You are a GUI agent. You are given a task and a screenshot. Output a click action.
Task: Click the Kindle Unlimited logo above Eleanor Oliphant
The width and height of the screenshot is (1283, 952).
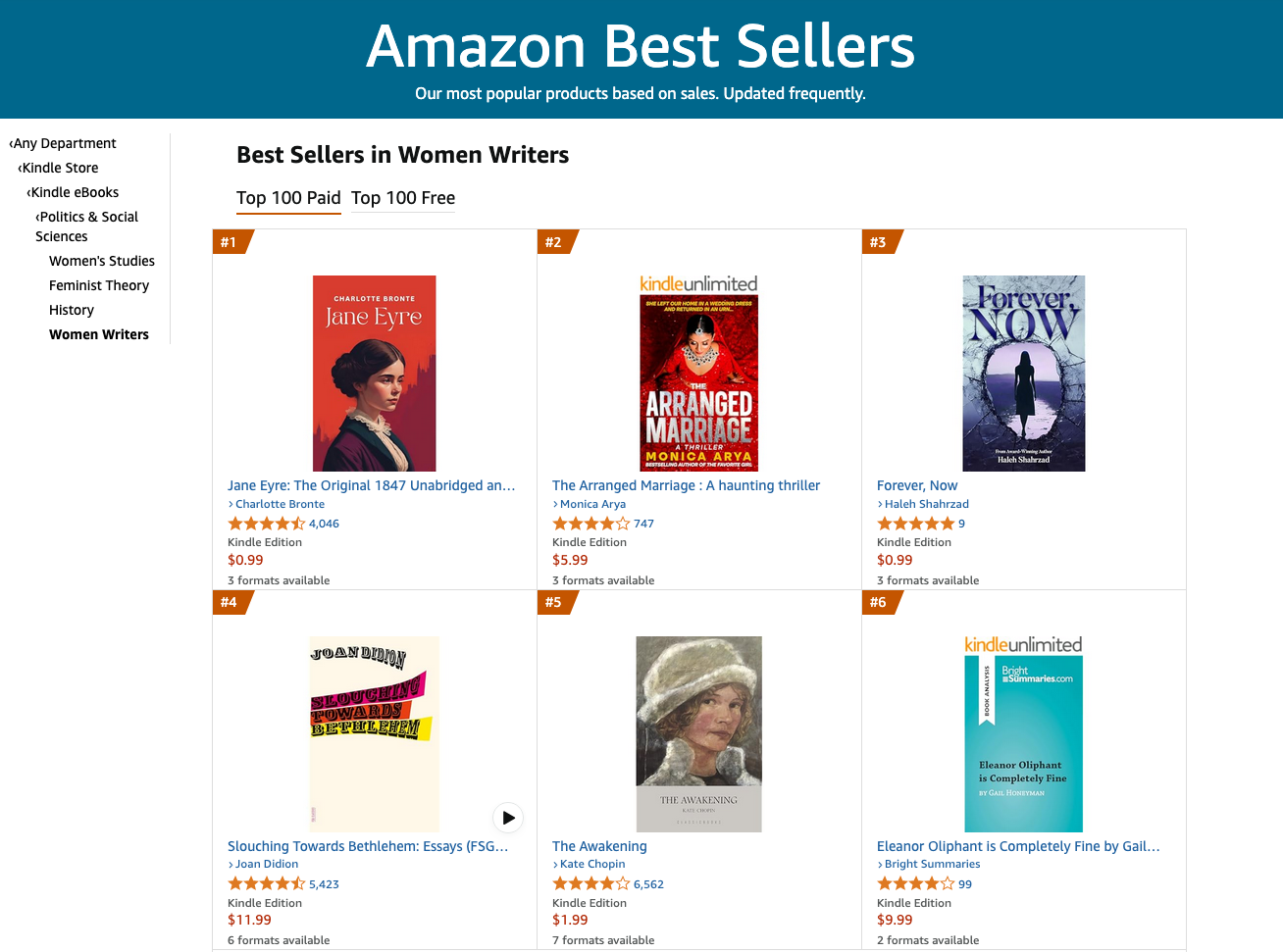(x=1023, y=644)
